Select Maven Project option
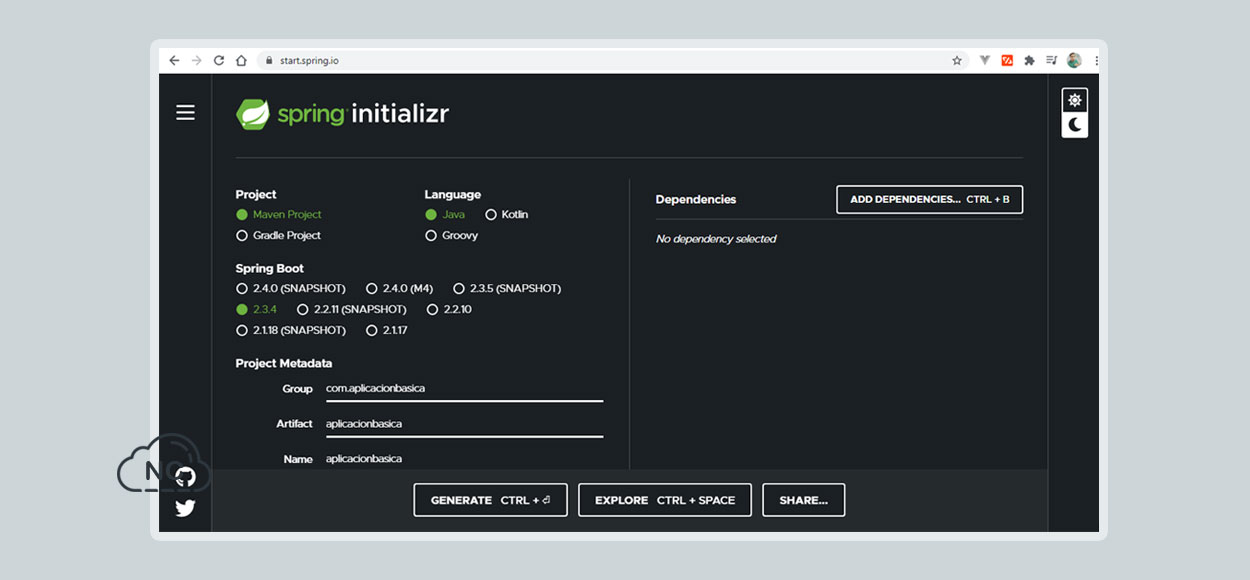This screenshot has width=1250, height=580. point(279,215)
